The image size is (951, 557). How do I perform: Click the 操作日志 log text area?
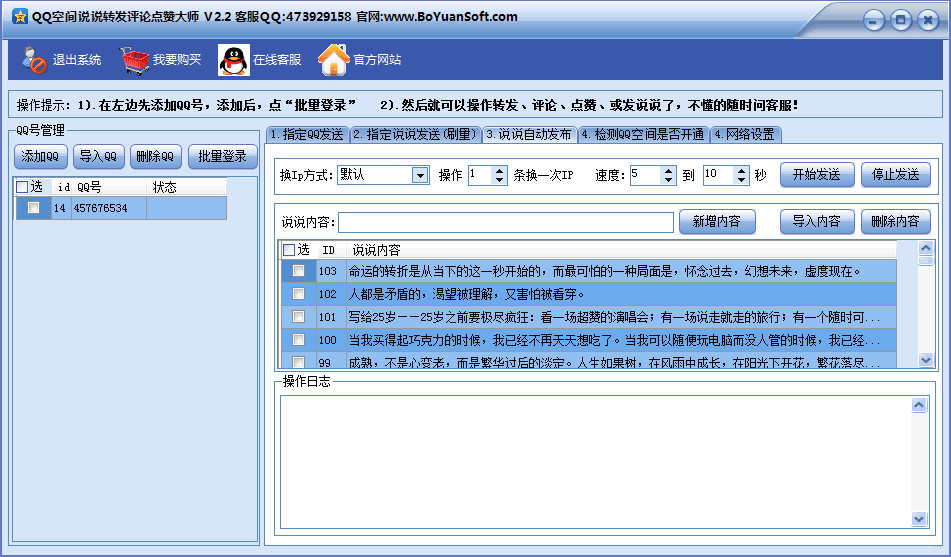pos(596,462)
